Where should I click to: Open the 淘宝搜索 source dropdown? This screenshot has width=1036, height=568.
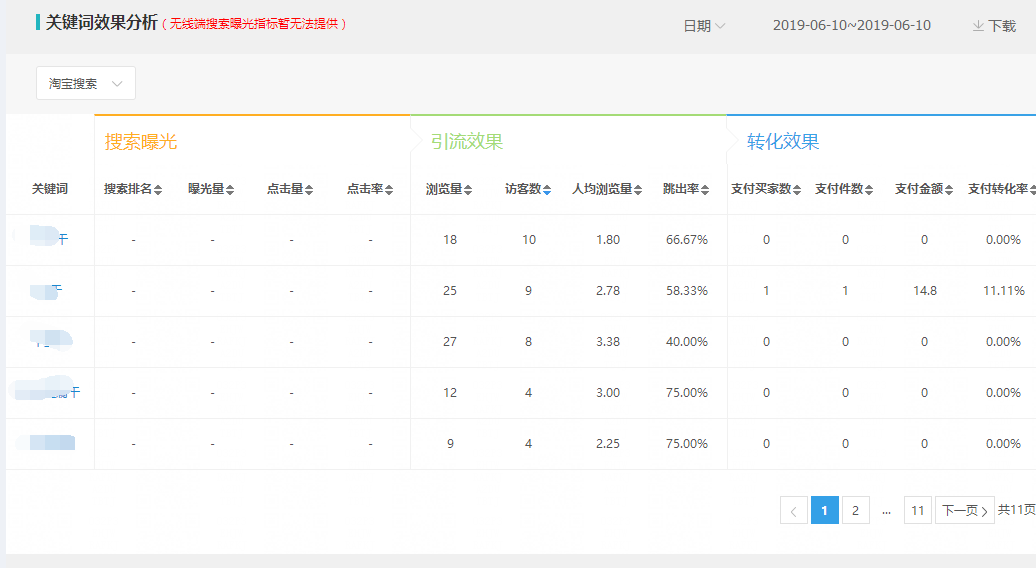[86, 84]
